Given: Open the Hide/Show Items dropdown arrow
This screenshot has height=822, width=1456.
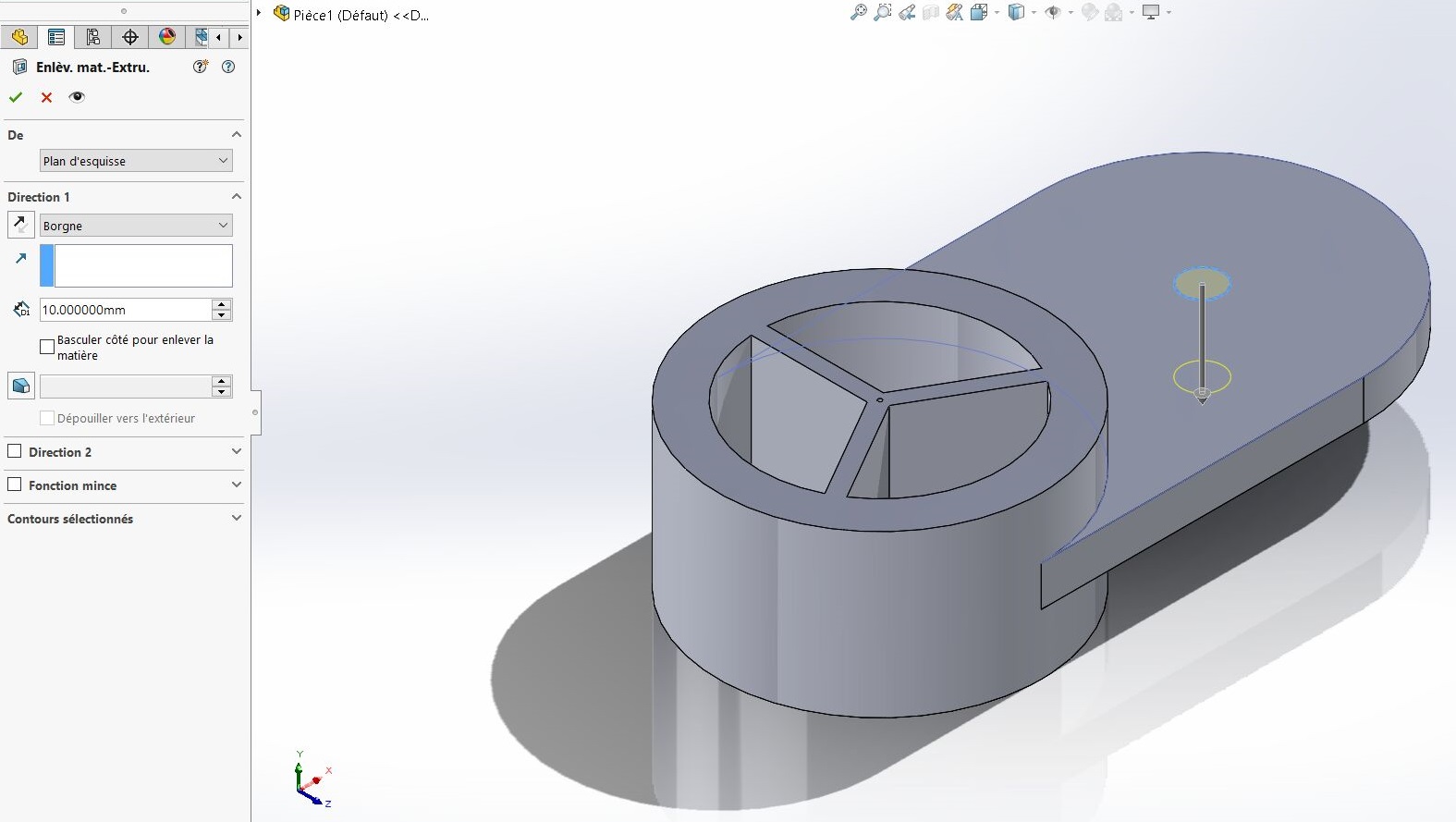Looking at the screenshot, I should (1071, 13).
